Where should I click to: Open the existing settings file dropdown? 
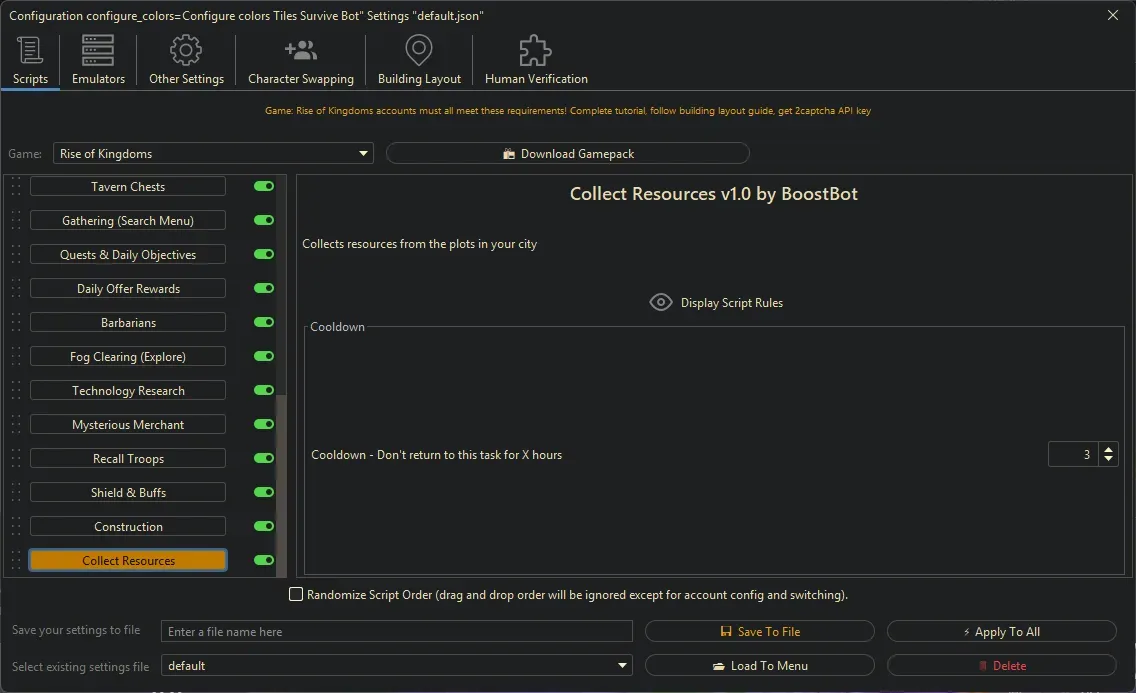pyautogui.click(x=621, y=665)
